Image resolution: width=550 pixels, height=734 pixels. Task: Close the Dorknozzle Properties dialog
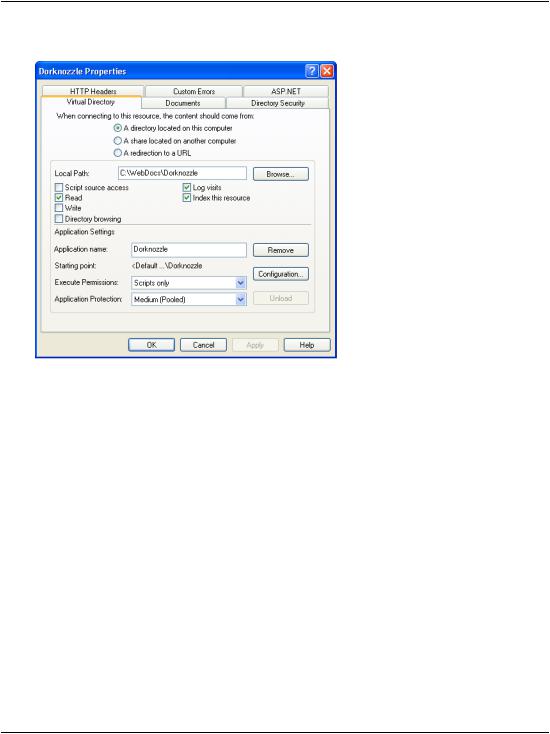(x=327, y=71)
